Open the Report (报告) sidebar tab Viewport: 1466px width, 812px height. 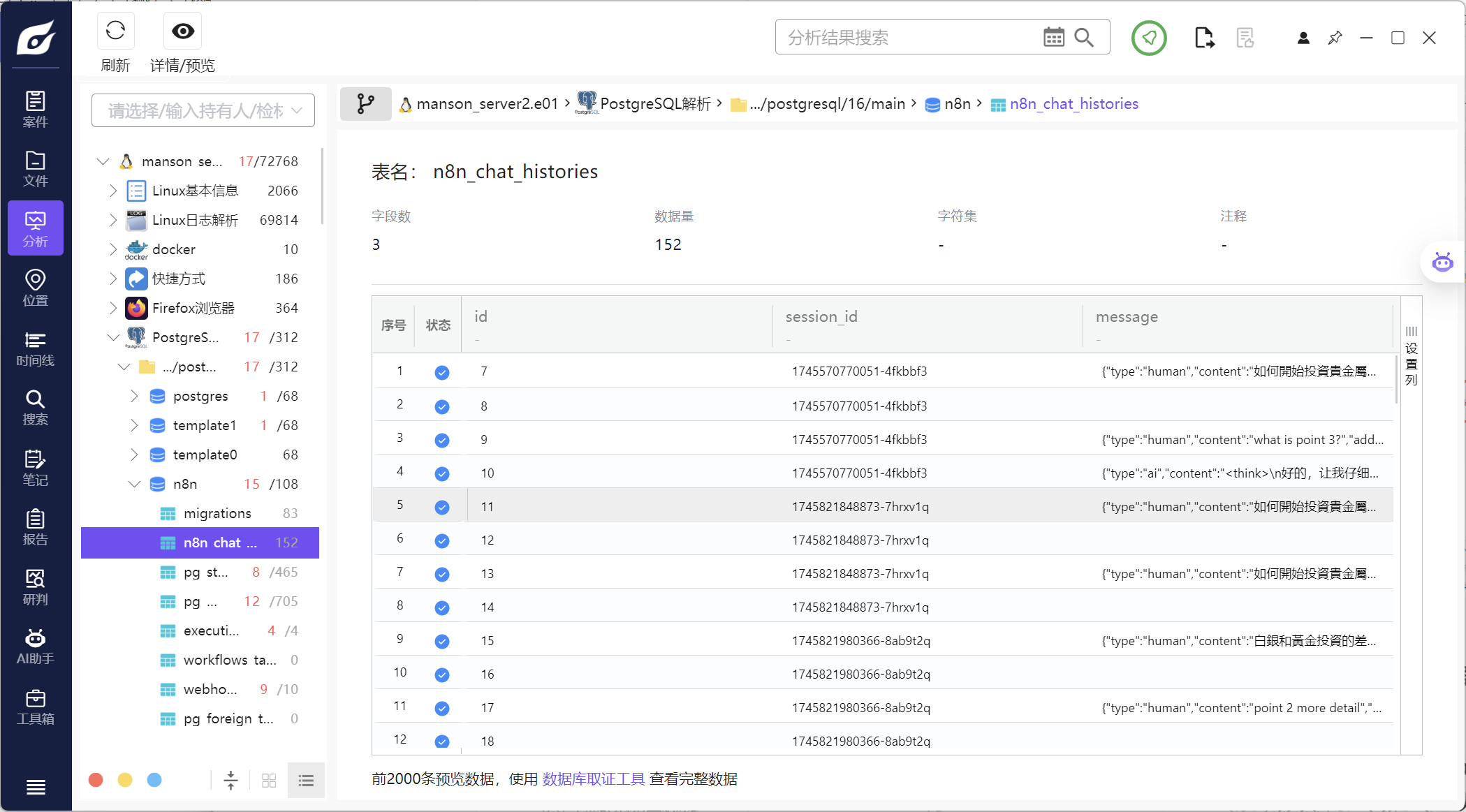36,527
